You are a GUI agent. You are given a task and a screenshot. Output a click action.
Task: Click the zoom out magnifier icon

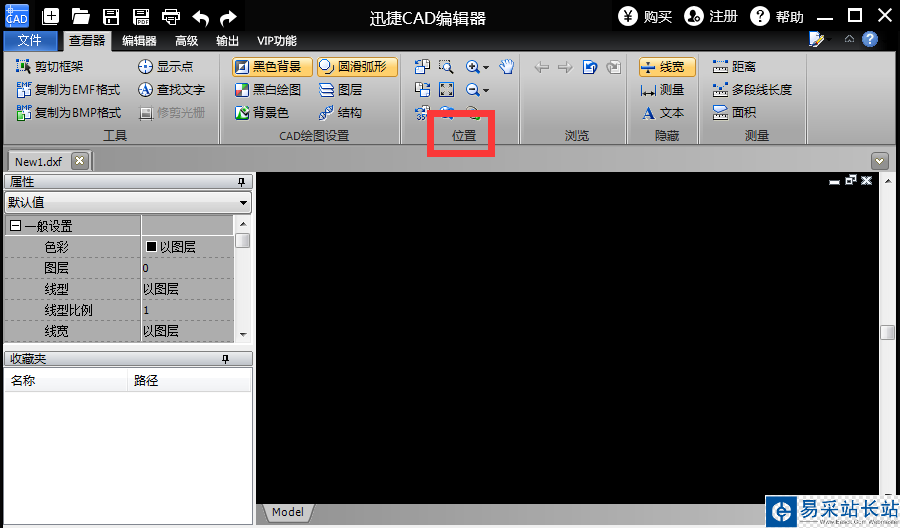click(x=472, y=90)
